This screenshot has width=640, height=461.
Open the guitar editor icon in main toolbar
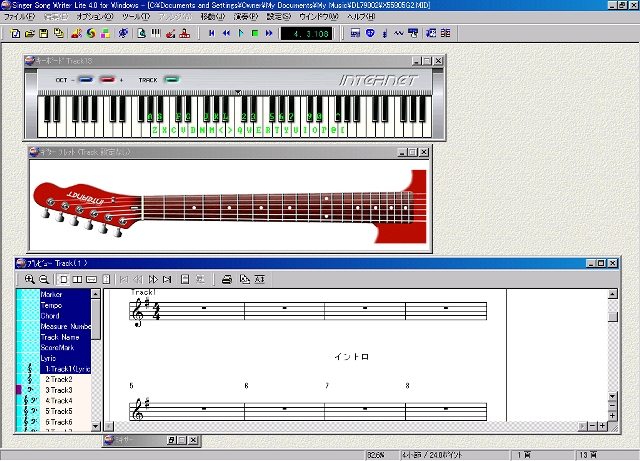(171, 33)
